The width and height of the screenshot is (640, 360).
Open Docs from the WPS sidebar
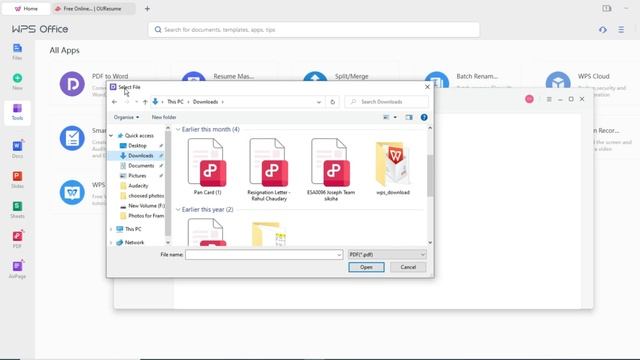[17, 149]
